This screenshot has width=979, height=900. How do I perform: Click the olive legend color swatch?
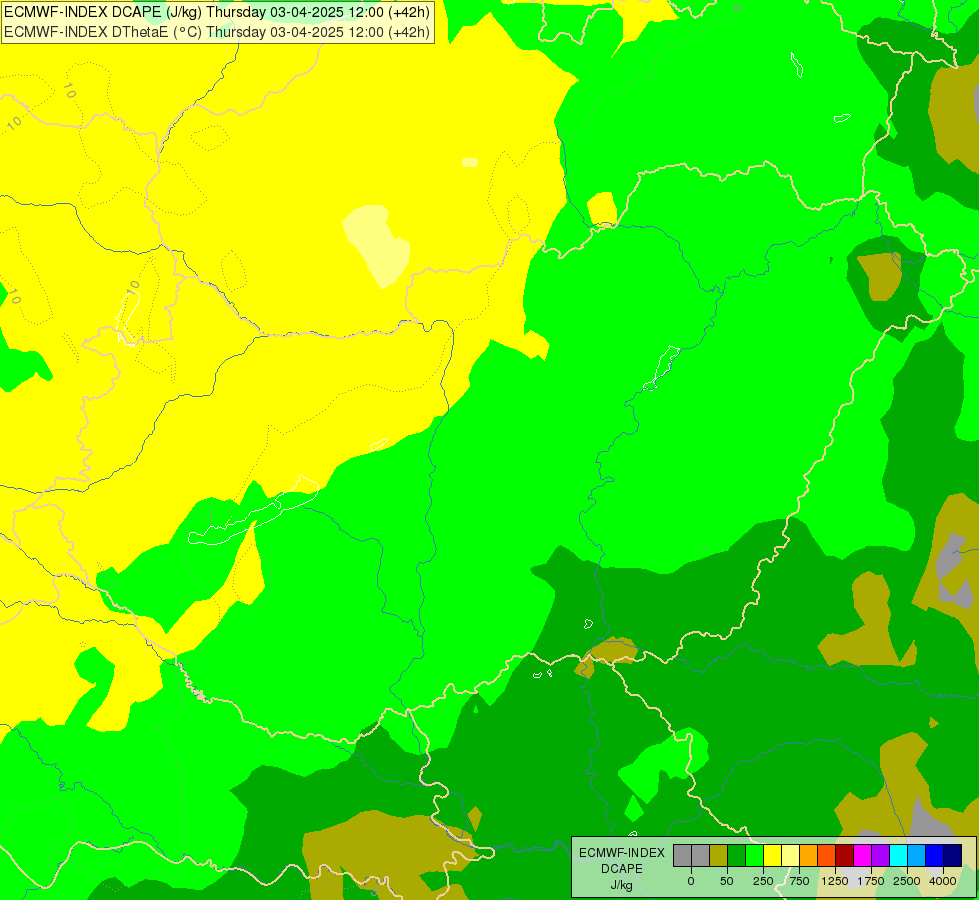point(719,855)
